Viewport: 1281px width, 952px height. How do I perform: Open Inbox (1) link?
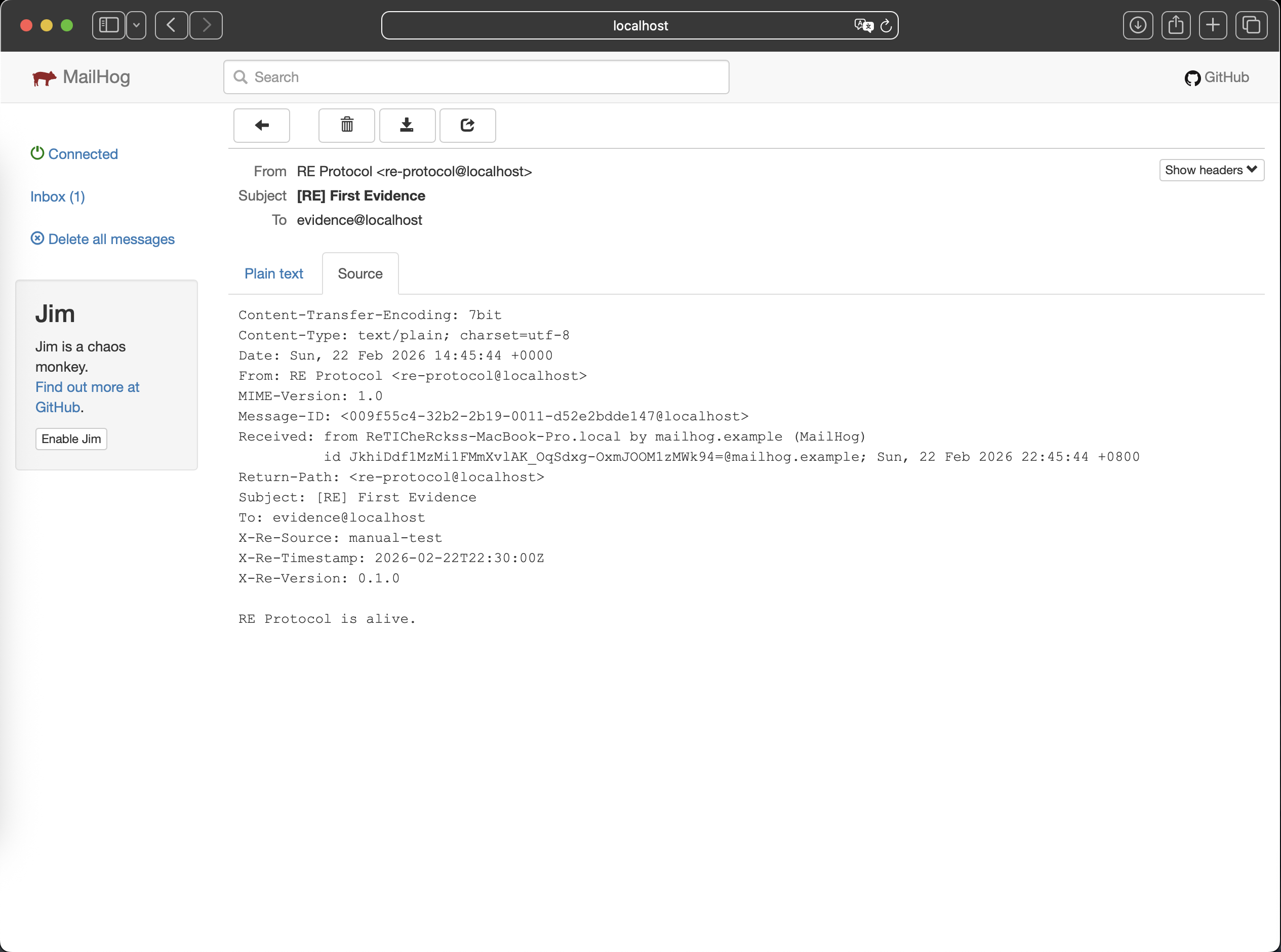click(58, 196)
